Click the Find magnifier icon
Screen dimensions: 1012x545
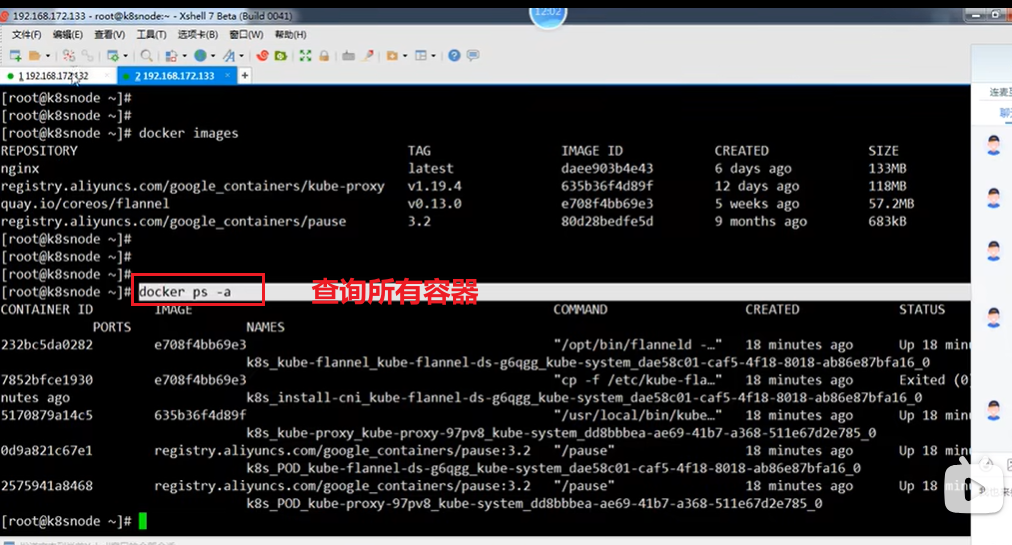pyautogui.click(x=147, y=56)
